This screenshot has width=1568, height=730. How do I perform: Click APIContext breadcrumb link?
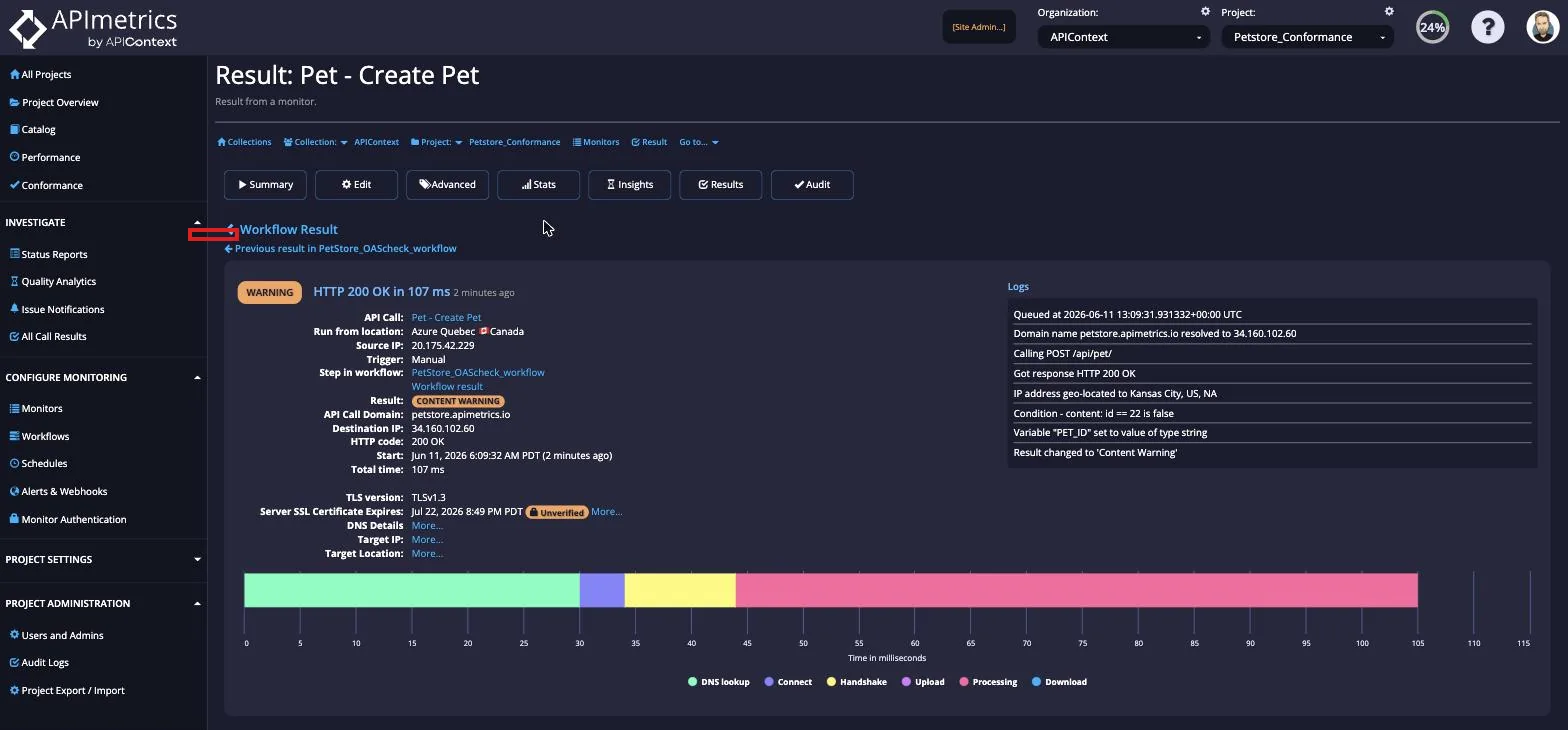click(376, 142)
